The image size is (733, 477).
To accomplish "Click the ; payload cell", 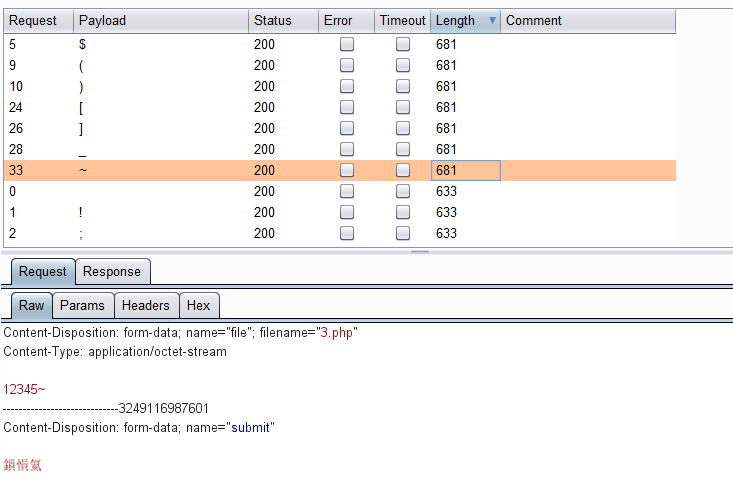I will point(161,233).
